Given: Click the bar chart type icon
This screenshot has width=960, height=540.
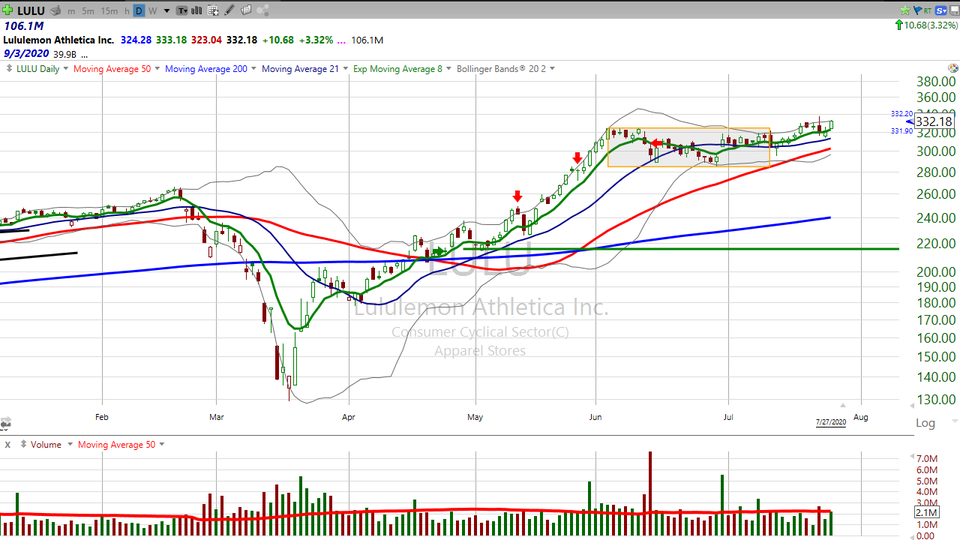Looking at the screenshot, I should pyautogui.click(x=196, y=11).
